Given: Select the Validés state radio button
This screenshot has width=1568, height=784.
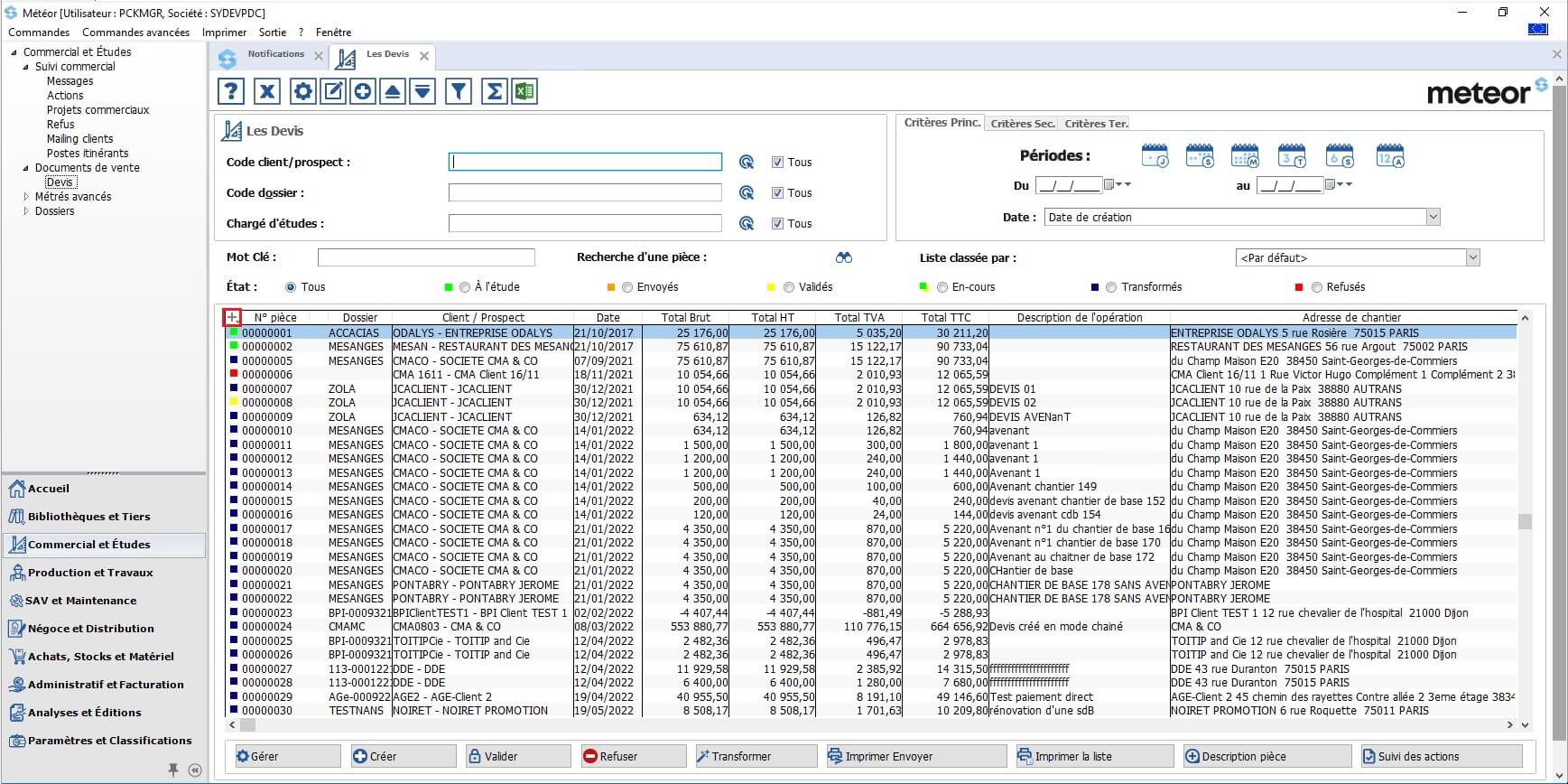Looking at the screenshot, I should pyautogui.click(x=789, y=287).
